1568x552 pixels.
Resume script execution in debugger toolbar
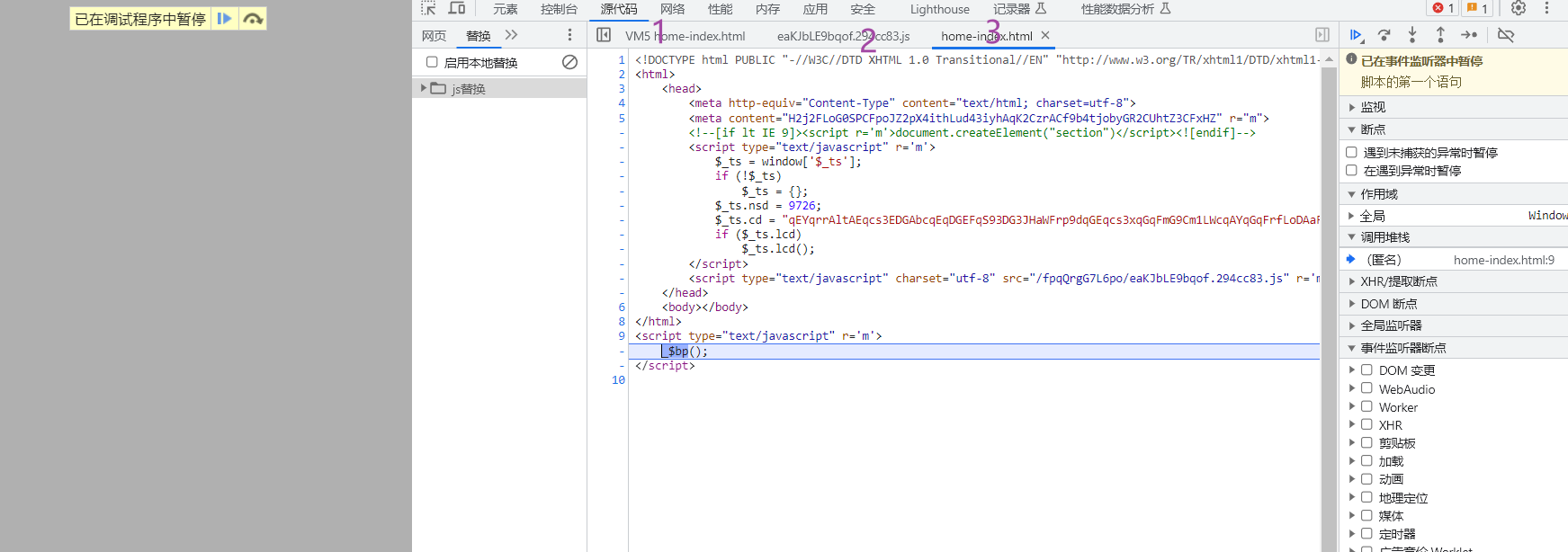pos(1357,35)
